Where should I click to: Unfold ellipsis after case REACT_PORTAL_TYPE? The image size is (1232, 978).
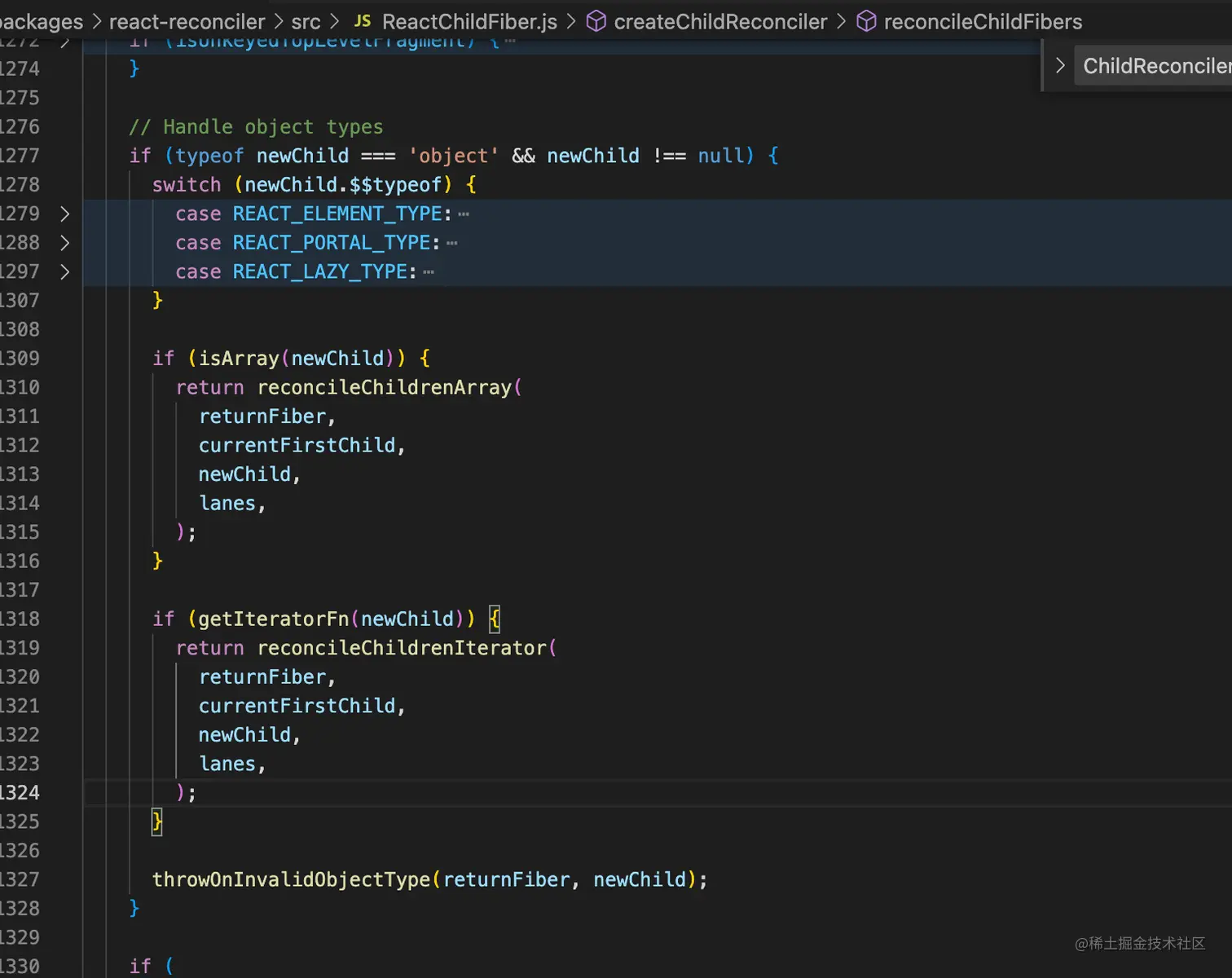coord(452,243)
